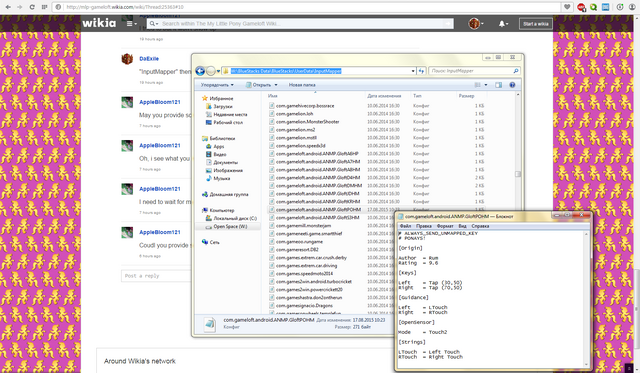This screenshot has height=373, width=640.
Task: Sort by the Размер column header
Action: pyautogui.click(x=467, y=96)
